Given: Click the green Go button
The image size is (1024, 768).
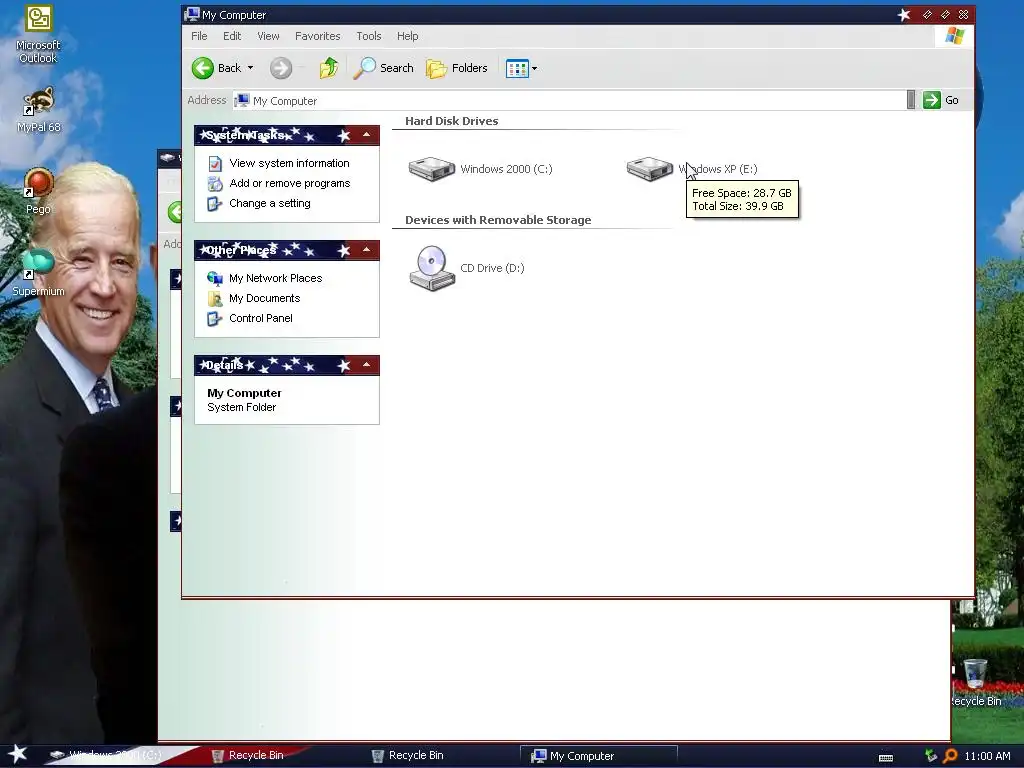Looking at the screenshot, I should [941, 100].
